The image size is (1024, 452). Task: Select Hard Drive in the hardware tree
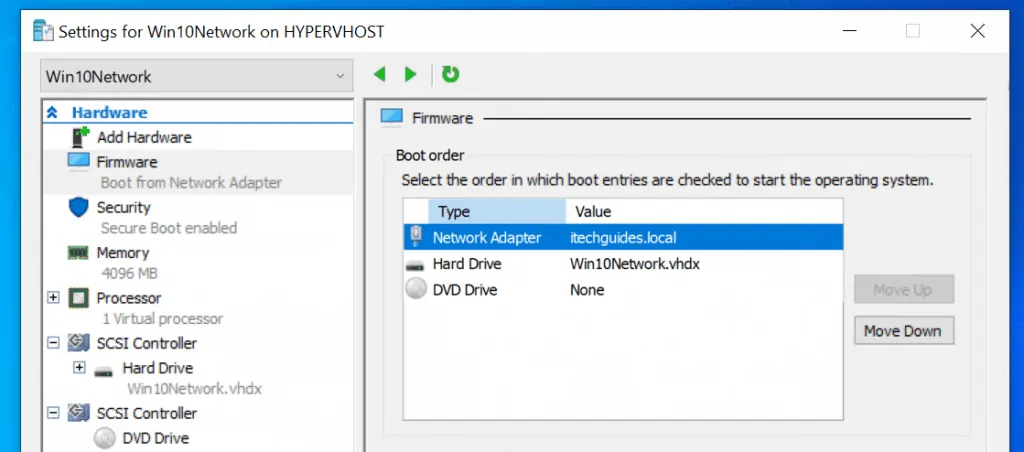tap(157, 368)
